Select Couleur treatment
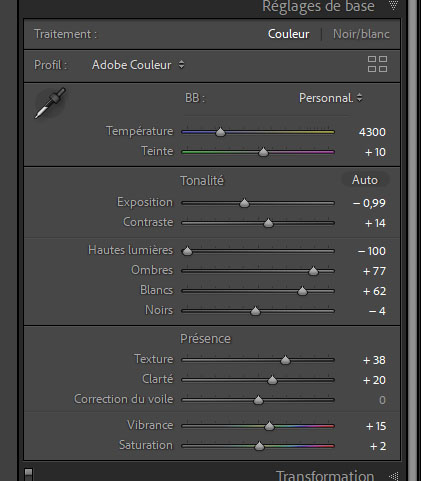This screenshot has height=481, width=421. (289, 34)
